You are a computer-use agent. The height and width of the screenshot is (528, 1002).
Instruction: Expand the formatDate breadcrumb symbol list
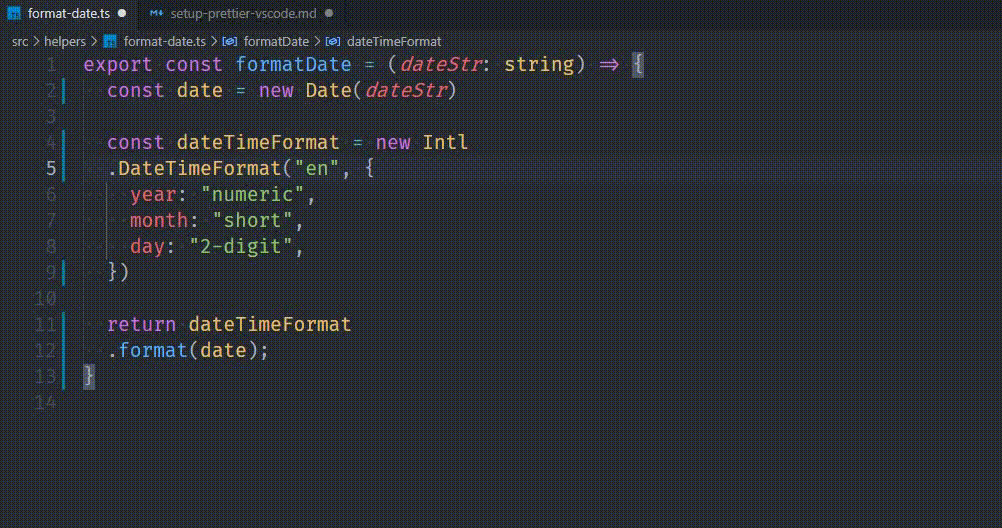276,42
